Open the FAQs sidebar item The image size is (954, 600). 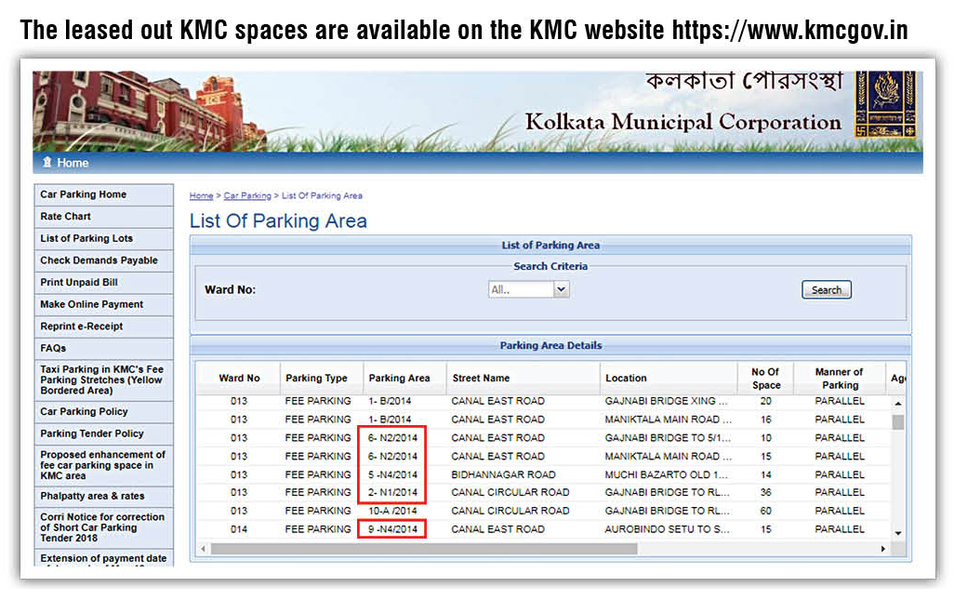click(53, 348)
